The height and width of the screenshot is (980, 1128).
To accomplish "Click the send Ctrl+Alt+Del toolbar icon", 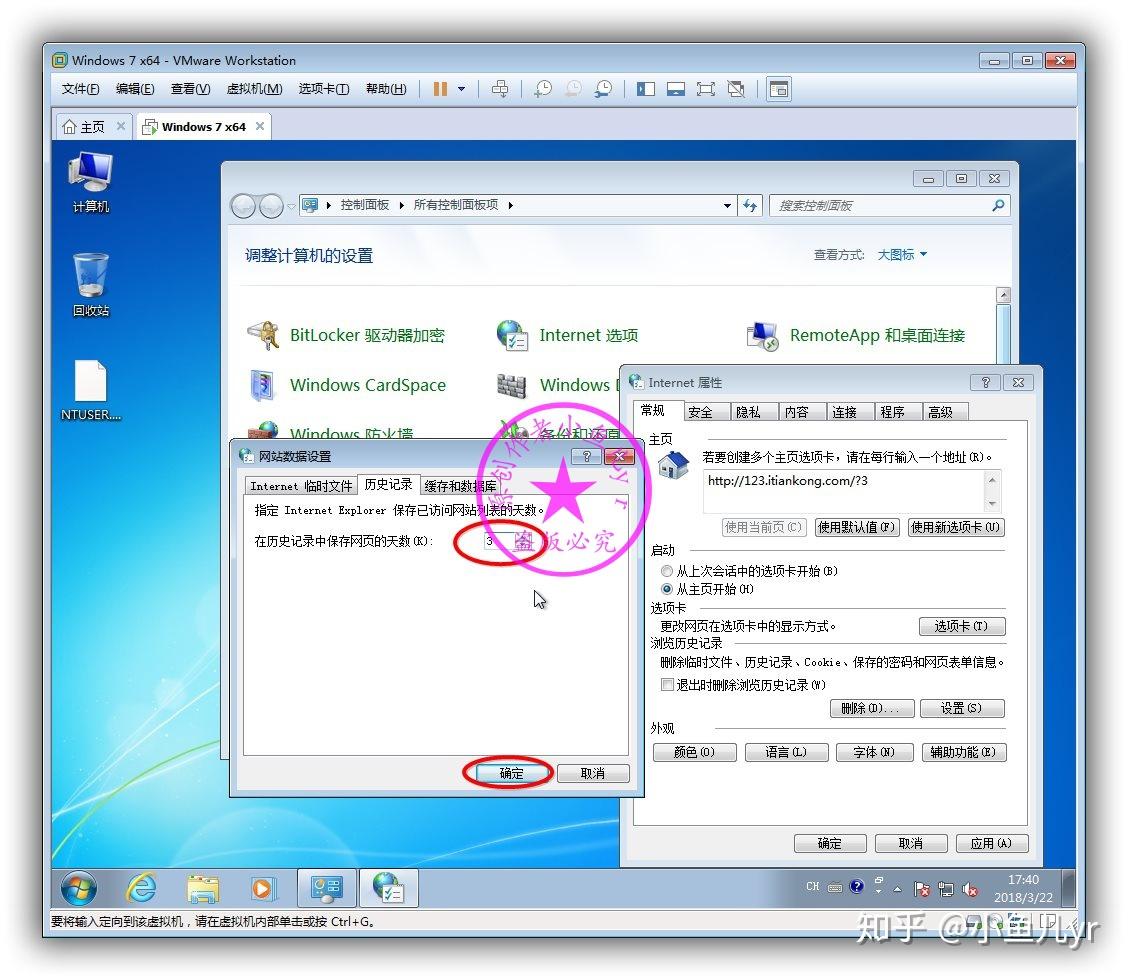I will pos(500,89).
